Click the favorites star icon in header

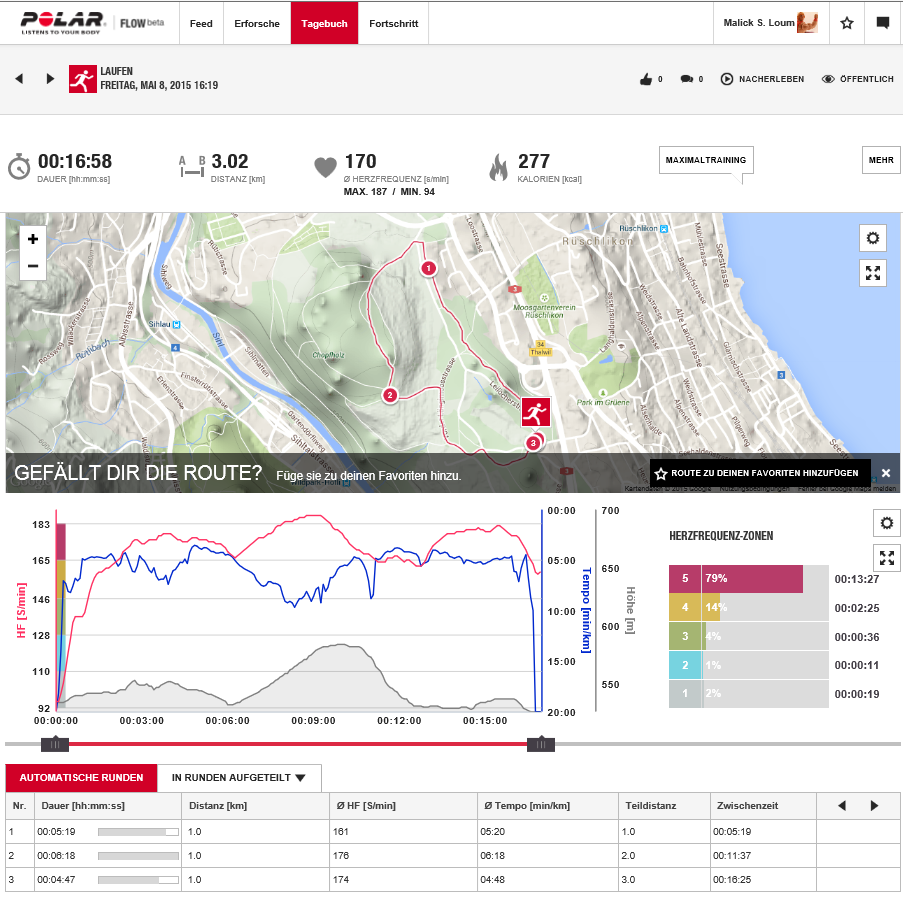(847, 23)
